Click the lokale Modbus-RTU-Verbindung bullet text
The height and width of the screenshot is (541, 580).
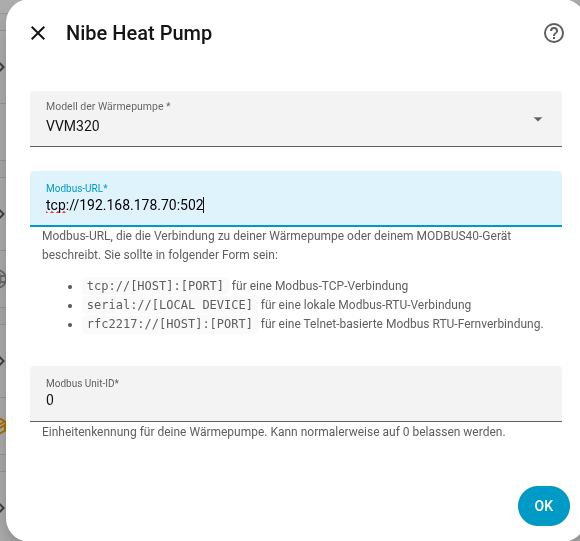[x=366, y=305]
